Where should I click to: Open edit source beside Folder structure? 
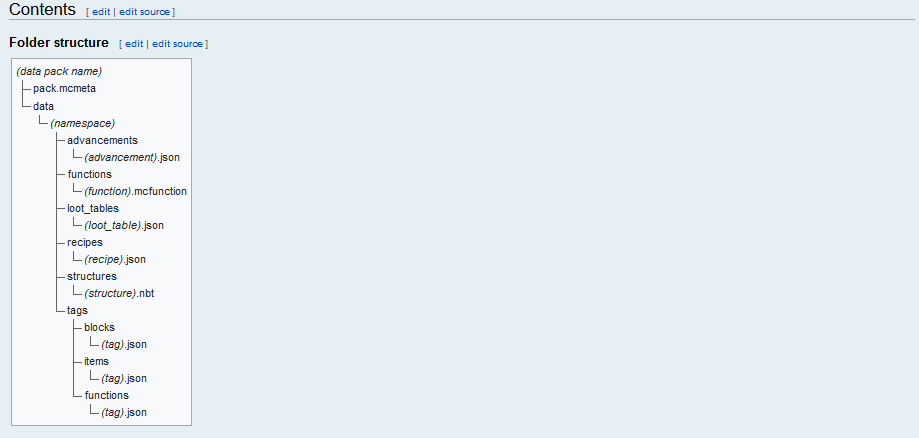tap(178, 44)
